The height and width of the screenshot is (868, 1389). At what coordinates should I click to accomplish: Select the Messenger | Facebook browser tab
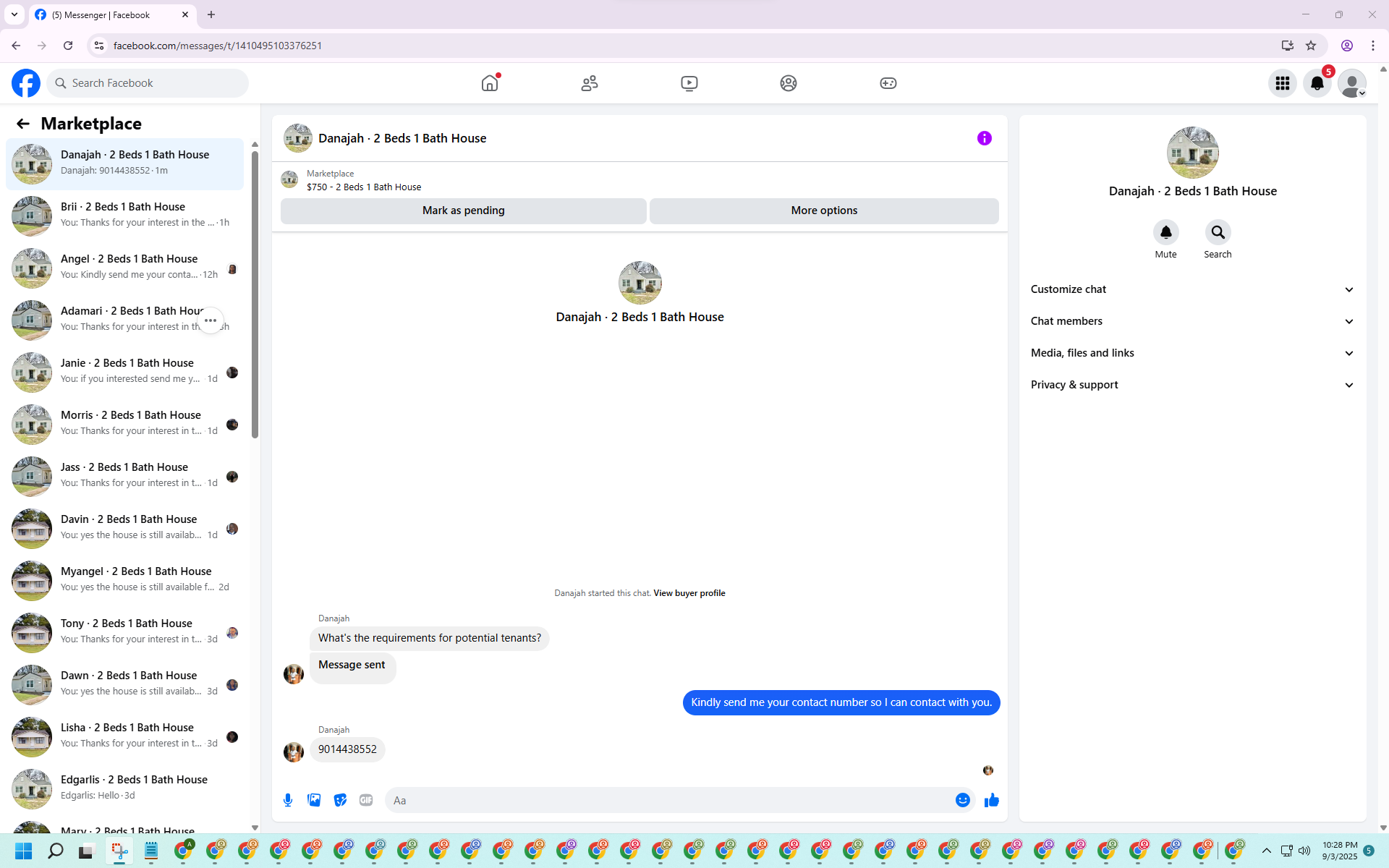coord(113,14)
